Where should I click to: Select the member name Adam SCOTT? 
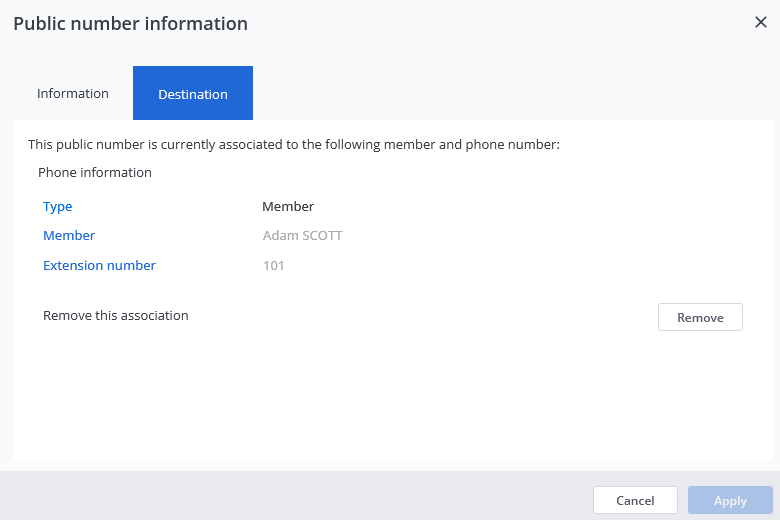pyautogui.click(x=302, y=236)
